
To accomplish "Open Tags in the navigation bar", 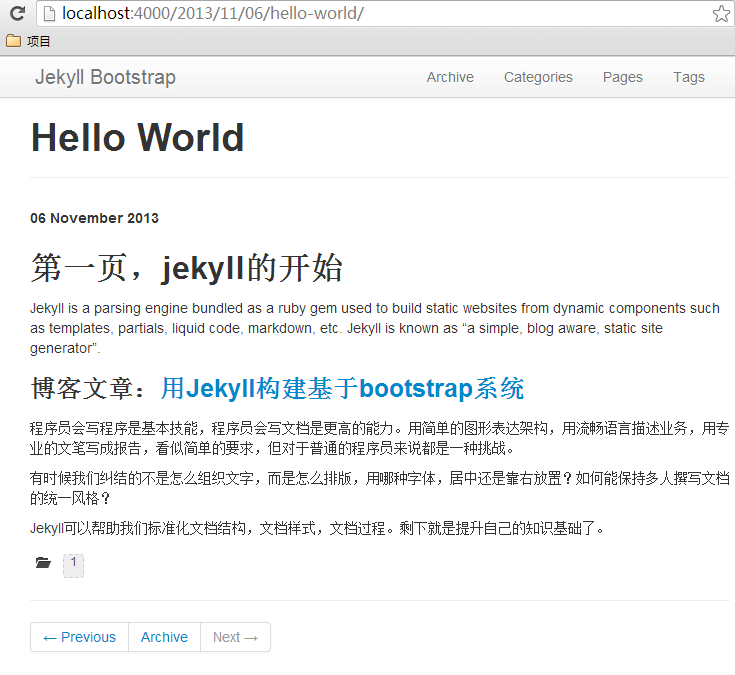I will click(x=688, y=77).
